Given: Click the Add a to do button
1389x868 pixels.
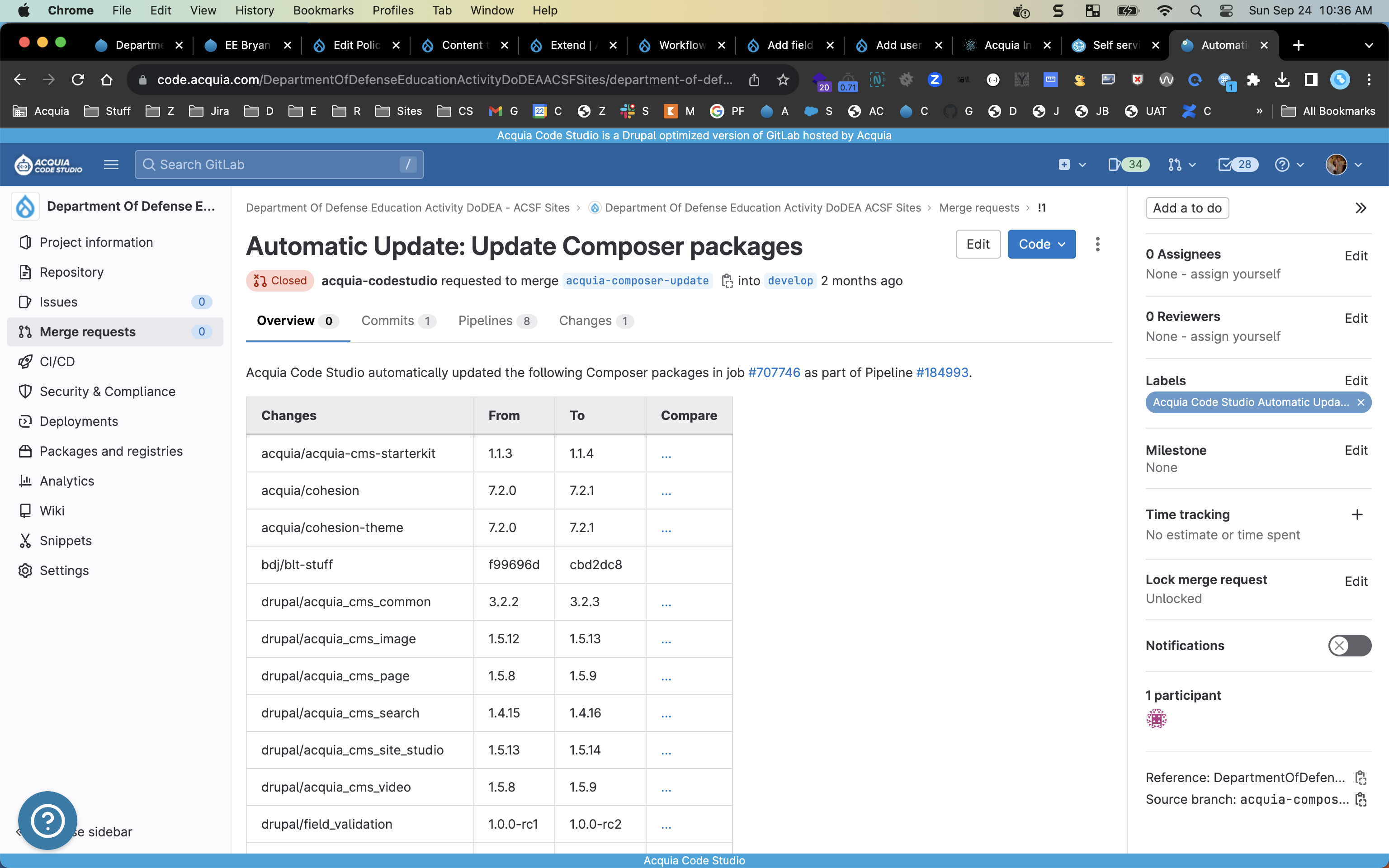Looking at the screenshot, I should [x=1187, y=208].
